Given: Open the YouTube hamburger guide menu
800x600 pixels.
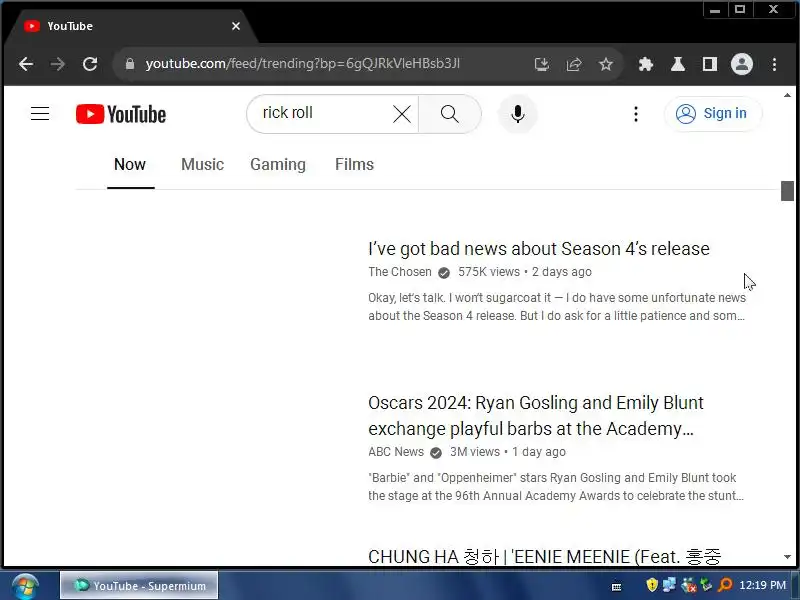Looking at the screenshot, I should (40, 113).
